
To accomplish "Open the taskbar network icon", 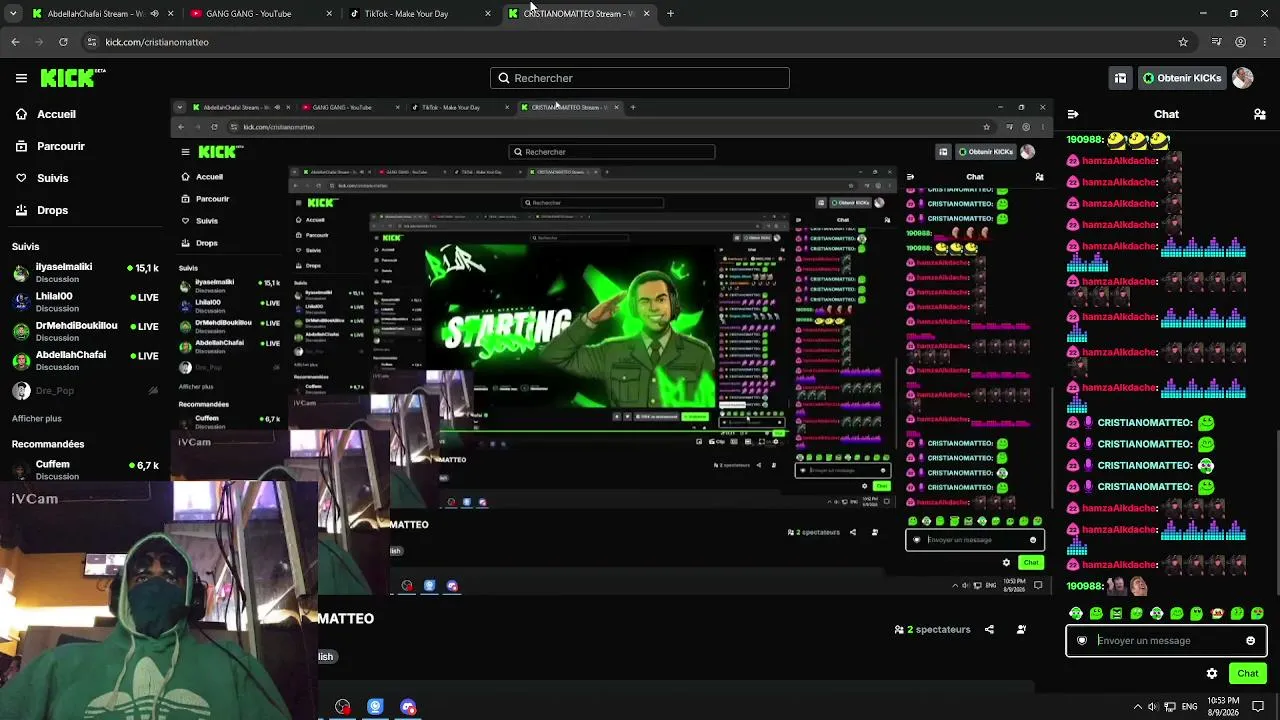I will click(1171, 706).
